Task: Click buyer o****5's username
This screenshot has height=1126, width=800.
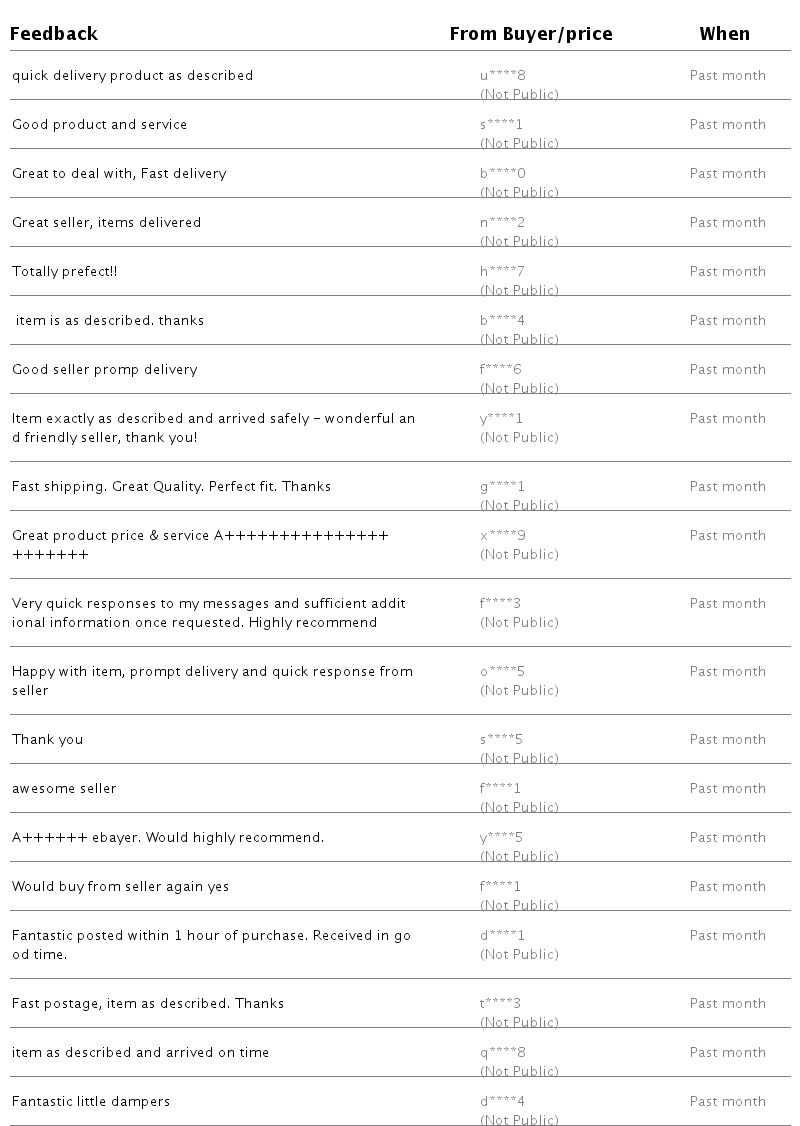Action: (502, 671)
